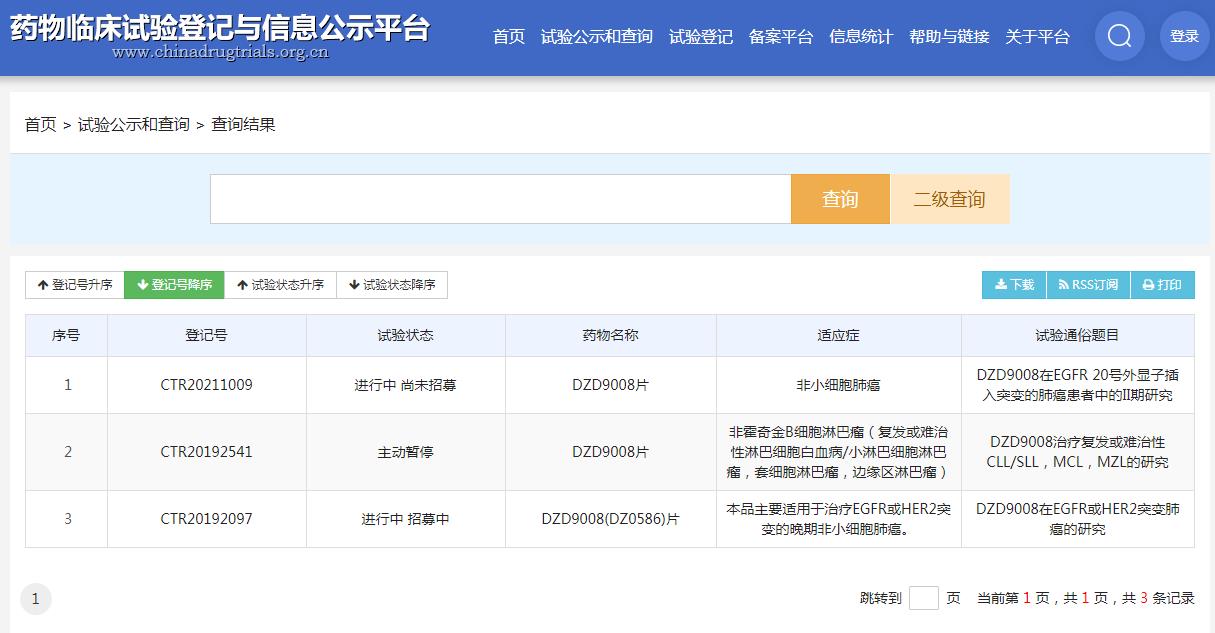Viewport: 1215px width, 633px height.
Task: Open 试验登记 navigation menu
Action: 701,37
